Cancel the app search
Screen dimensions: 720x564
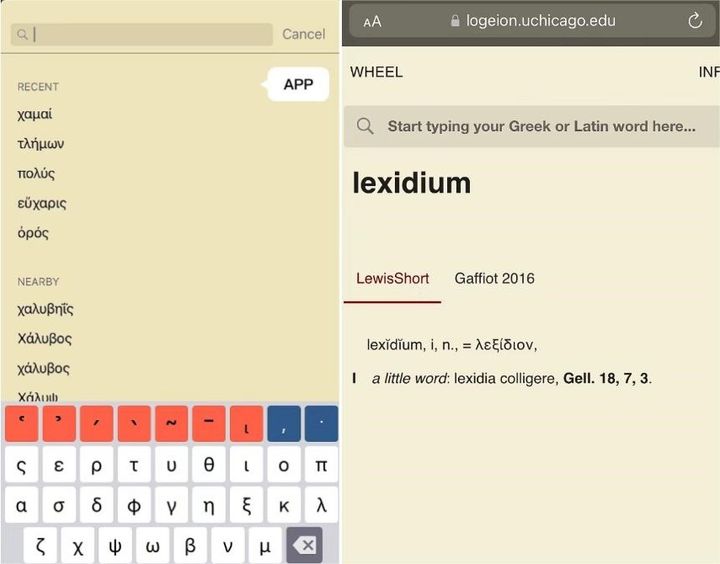pos(304,34)
